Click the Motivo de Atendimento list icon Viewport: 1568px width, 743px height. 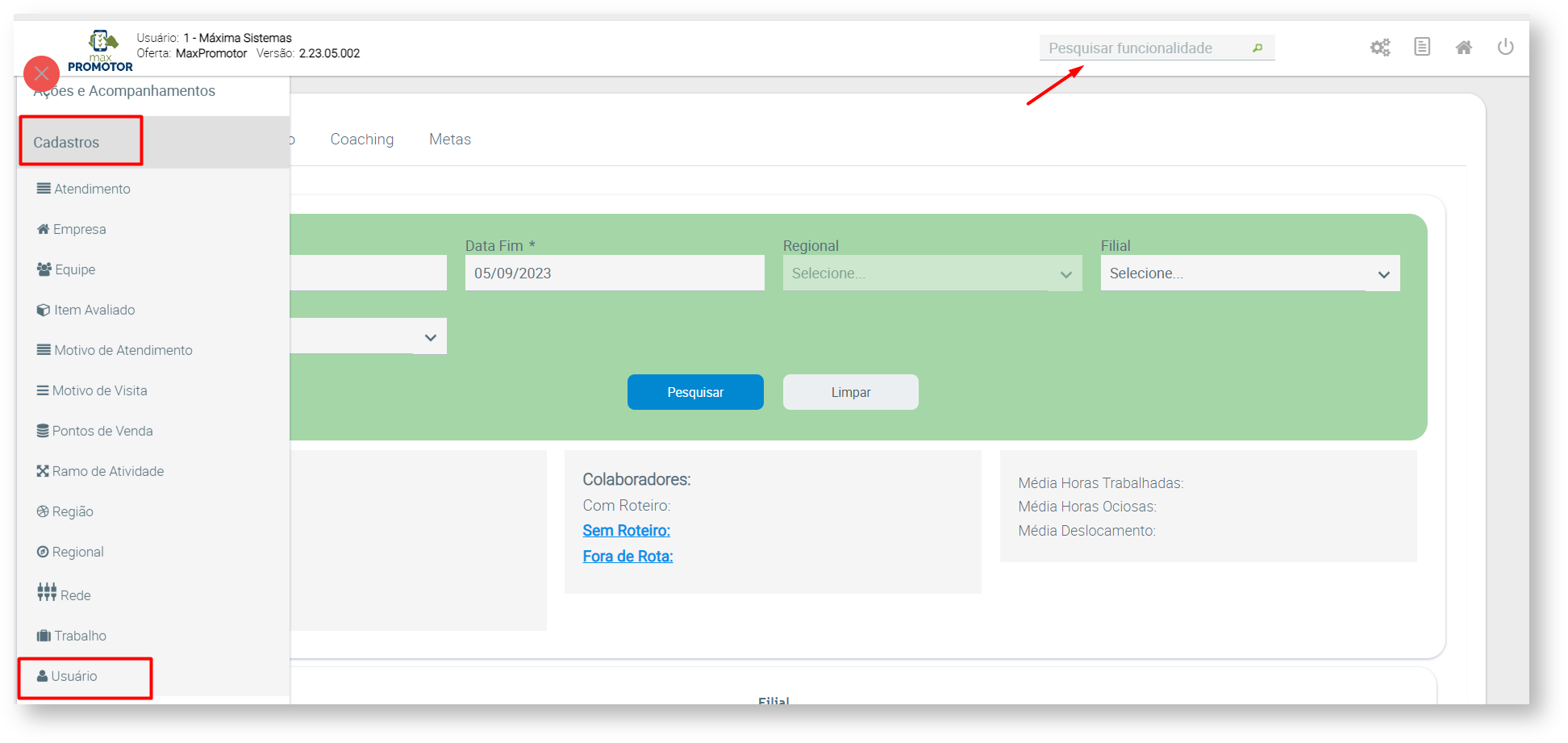[x=44, y=349]
